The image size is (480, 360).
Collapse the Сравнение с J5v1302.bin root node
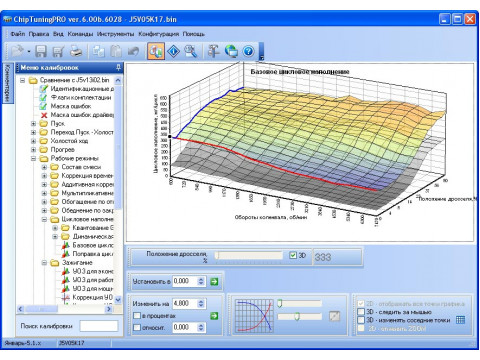(22, 80)
